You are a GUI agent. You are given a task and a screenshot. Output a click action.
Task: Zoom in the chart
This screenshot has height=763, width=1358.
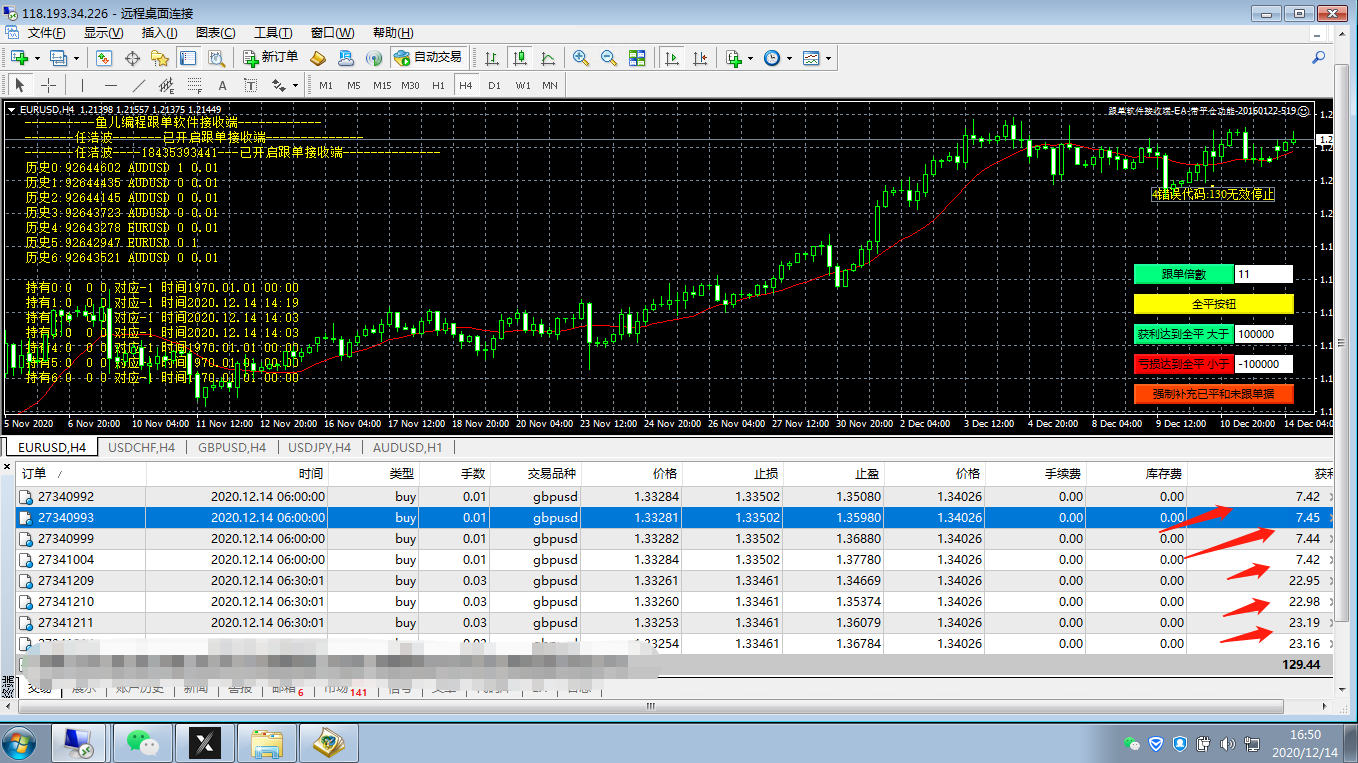click(581, 58)
